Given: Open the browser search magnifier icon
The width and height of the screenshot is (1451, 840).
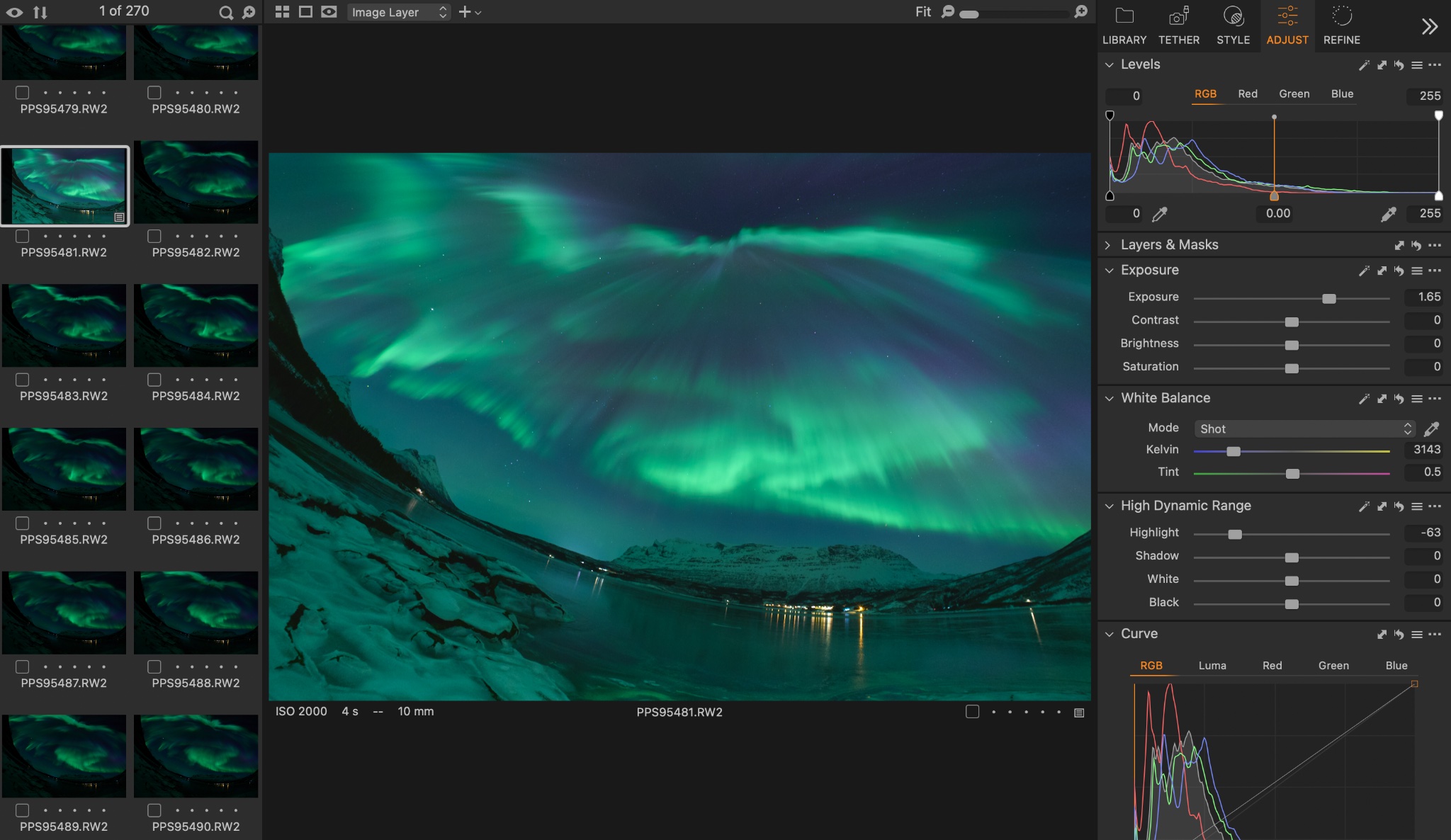Looking at the screenshot, I should click(x=225, y=12).
